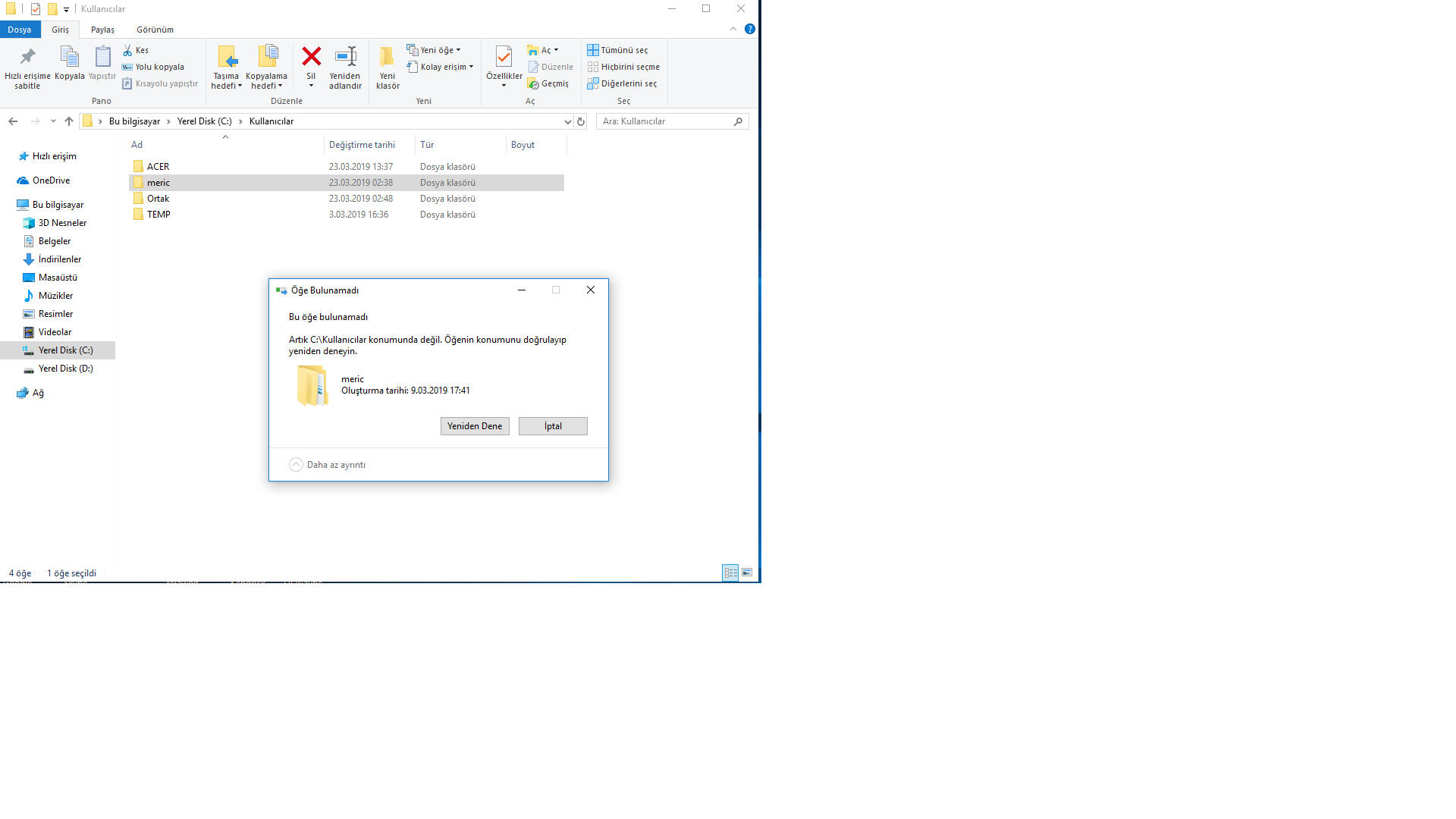1456x819 pixels.
Task: Select Yerel Disk (D:) in navigation pane
Action: 65,369
